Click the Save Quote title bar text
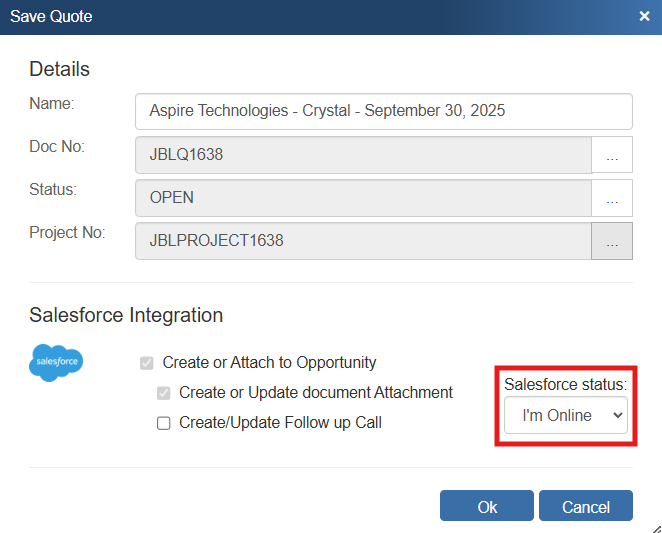Screen dimensions: 662x533 (50, 16)
